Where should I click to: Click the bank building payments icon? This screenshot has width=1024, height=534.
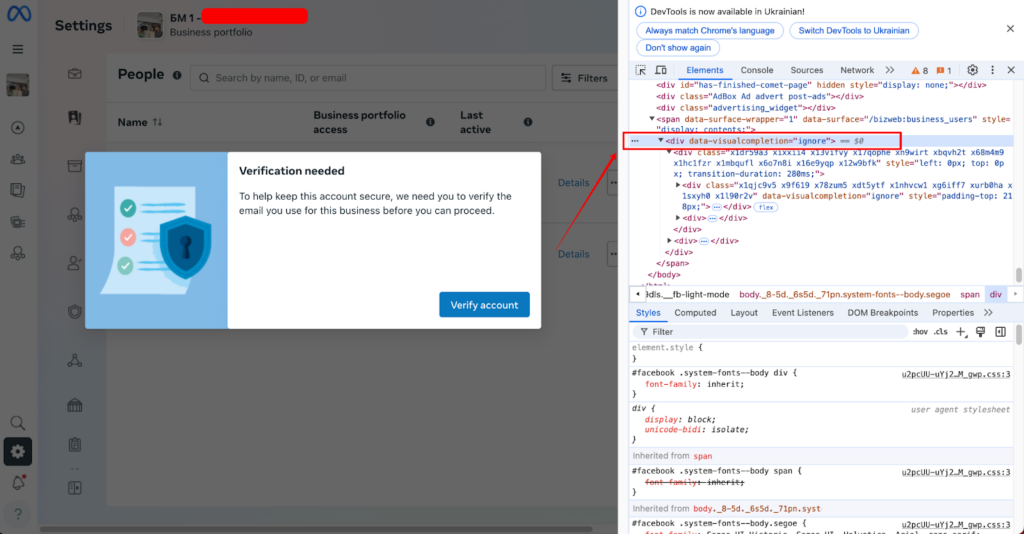[x=75, y=405]
